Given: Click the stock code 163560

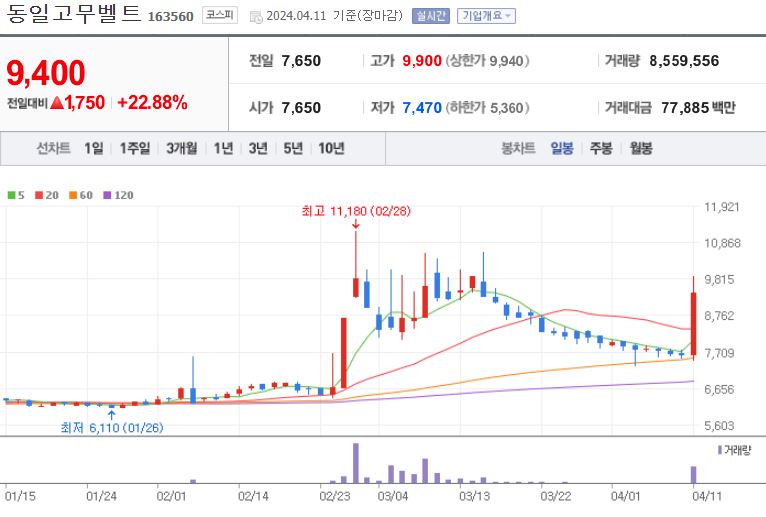Looking at the screenshot, I should pos(170,17).
